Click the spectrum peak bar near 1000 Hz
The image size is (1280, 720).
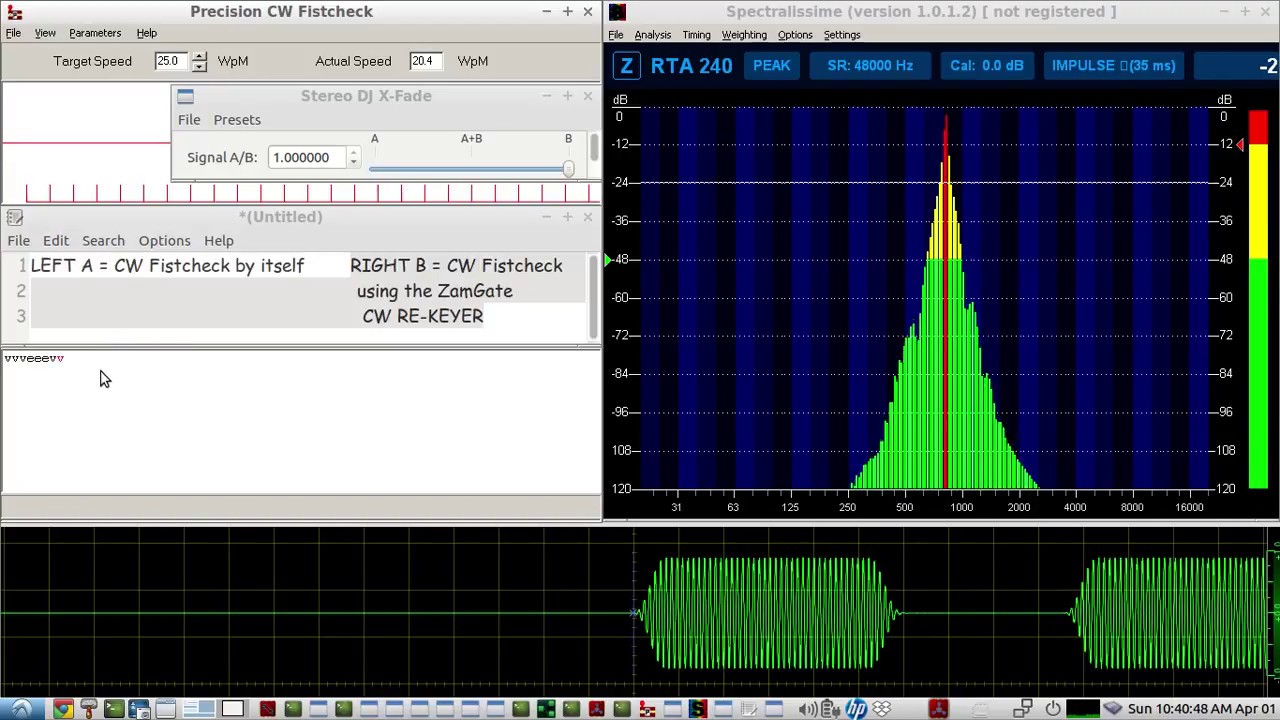tap(945, 300)
